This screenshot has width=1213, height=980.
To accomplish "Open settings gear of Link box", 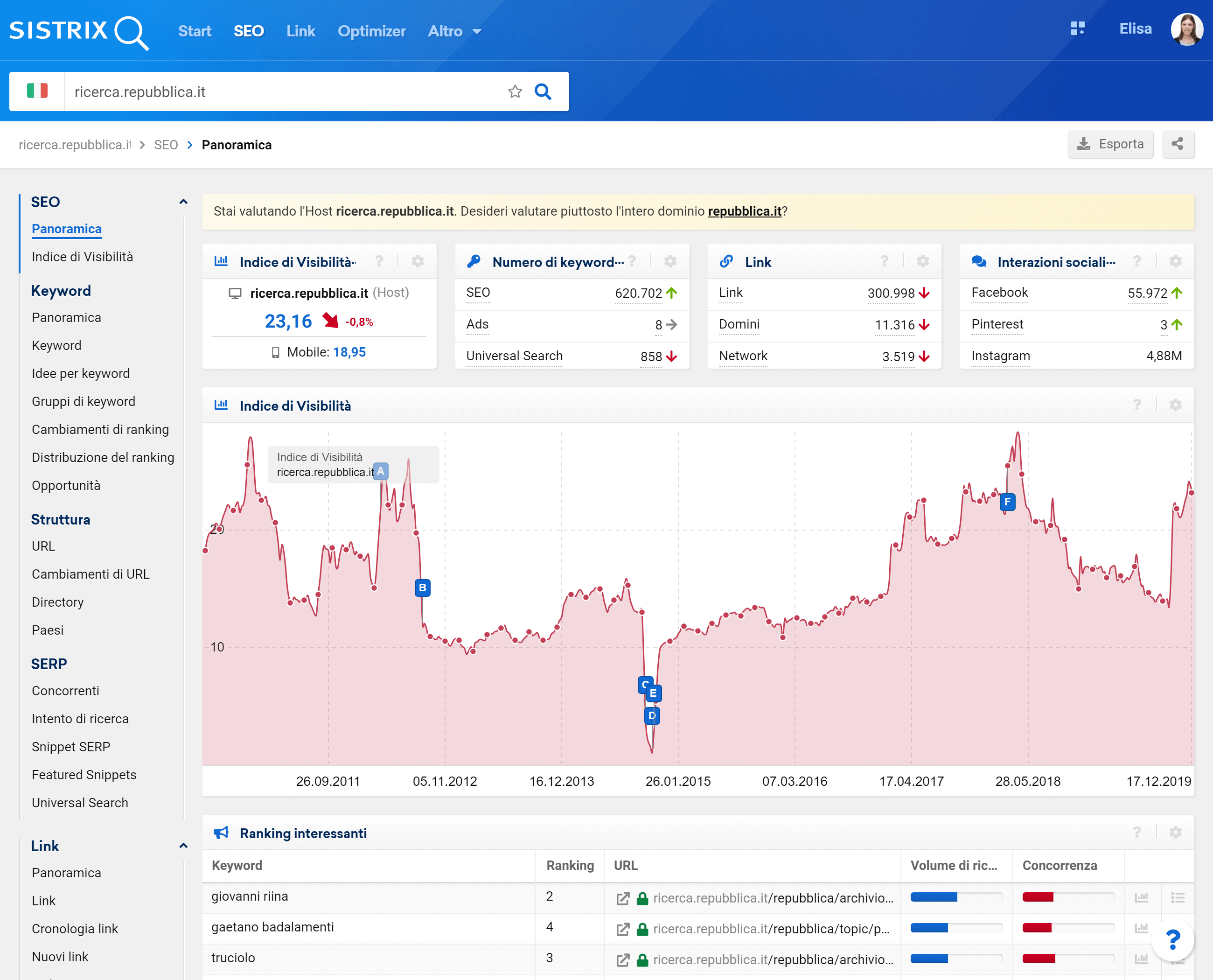I will 922,261.
